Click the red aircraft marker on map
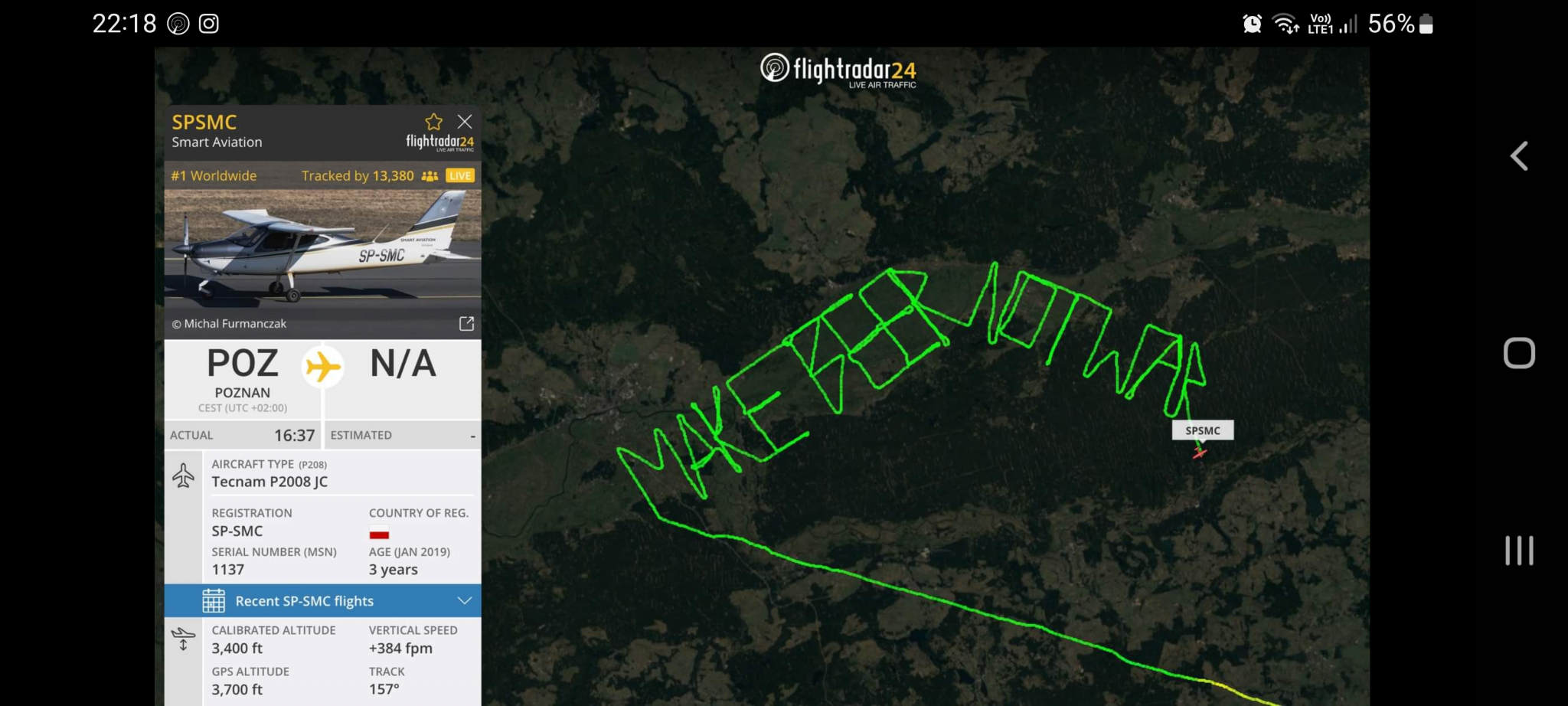 (x=1200, y=453)
